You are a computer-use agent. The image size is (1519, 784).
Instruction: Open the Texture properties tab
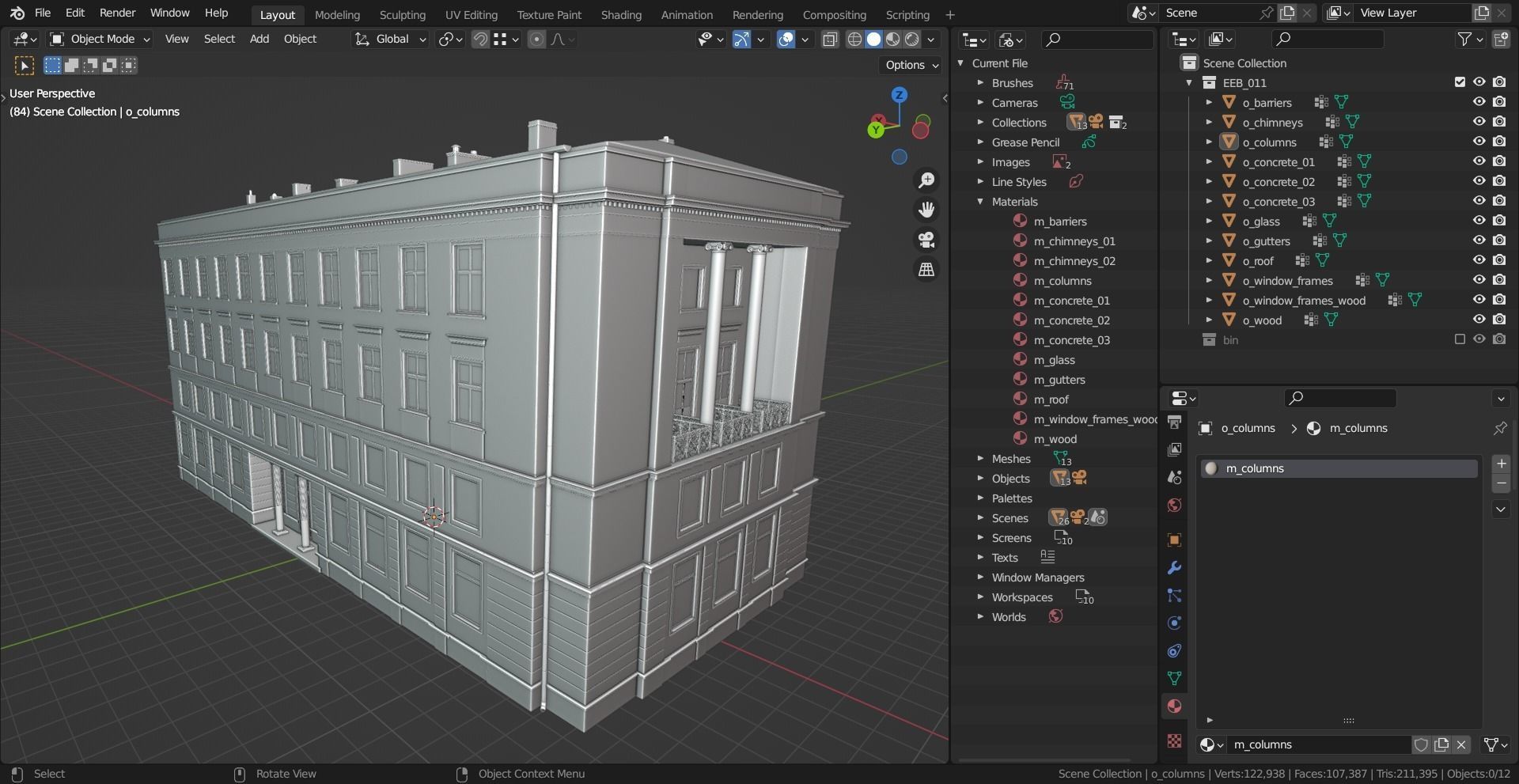point(1174,741)
